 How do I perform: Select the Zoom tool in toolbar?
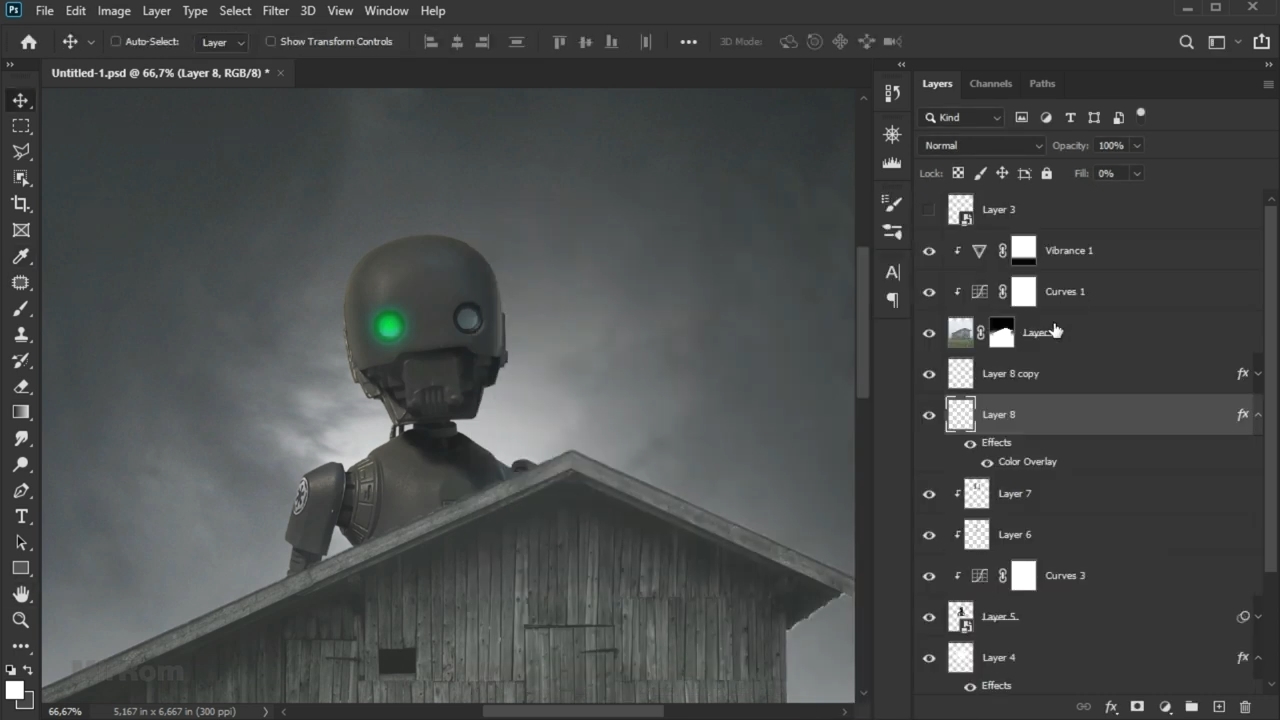click(20, 620)
